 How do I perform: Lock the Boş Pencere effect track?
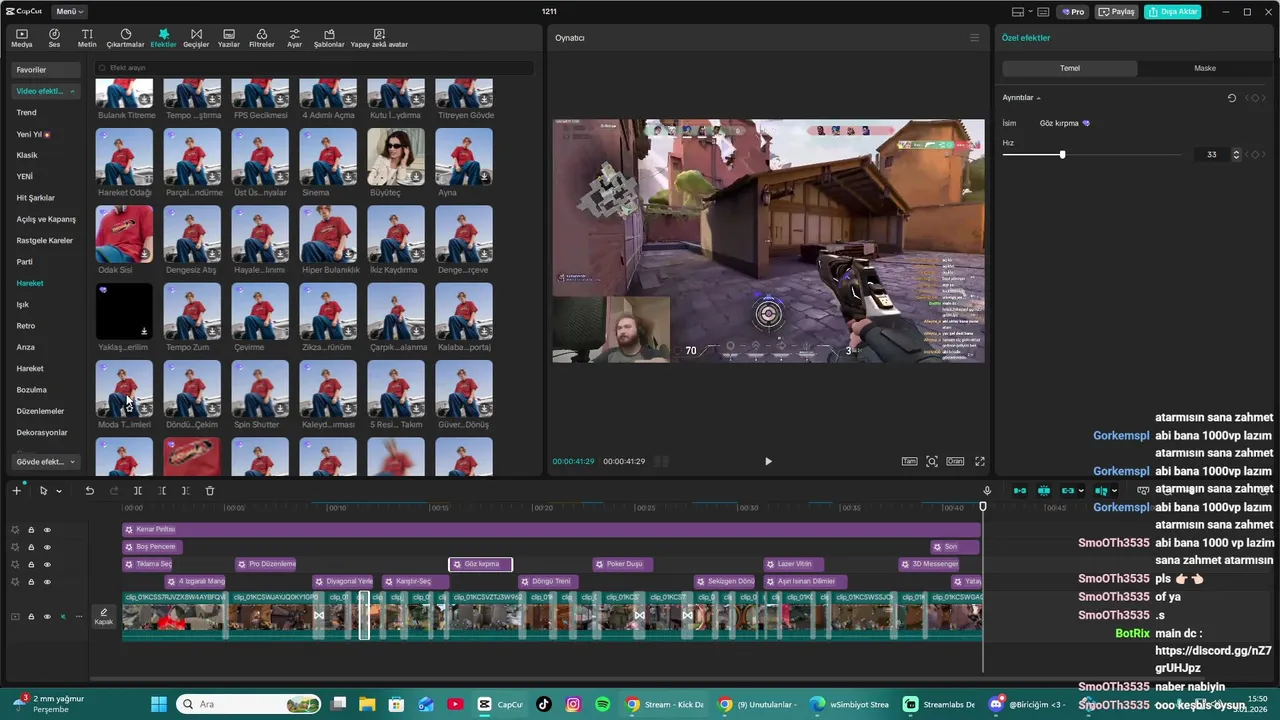[x=31, y=547]
